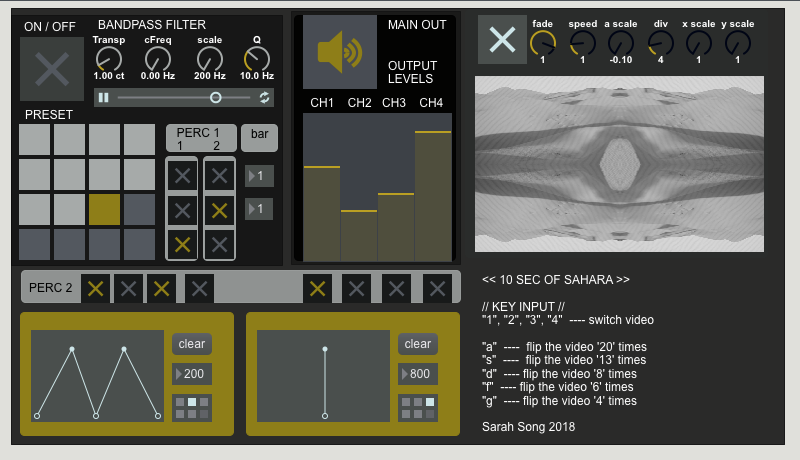Click the CH3 output level slider

click(x=396, y=188)
